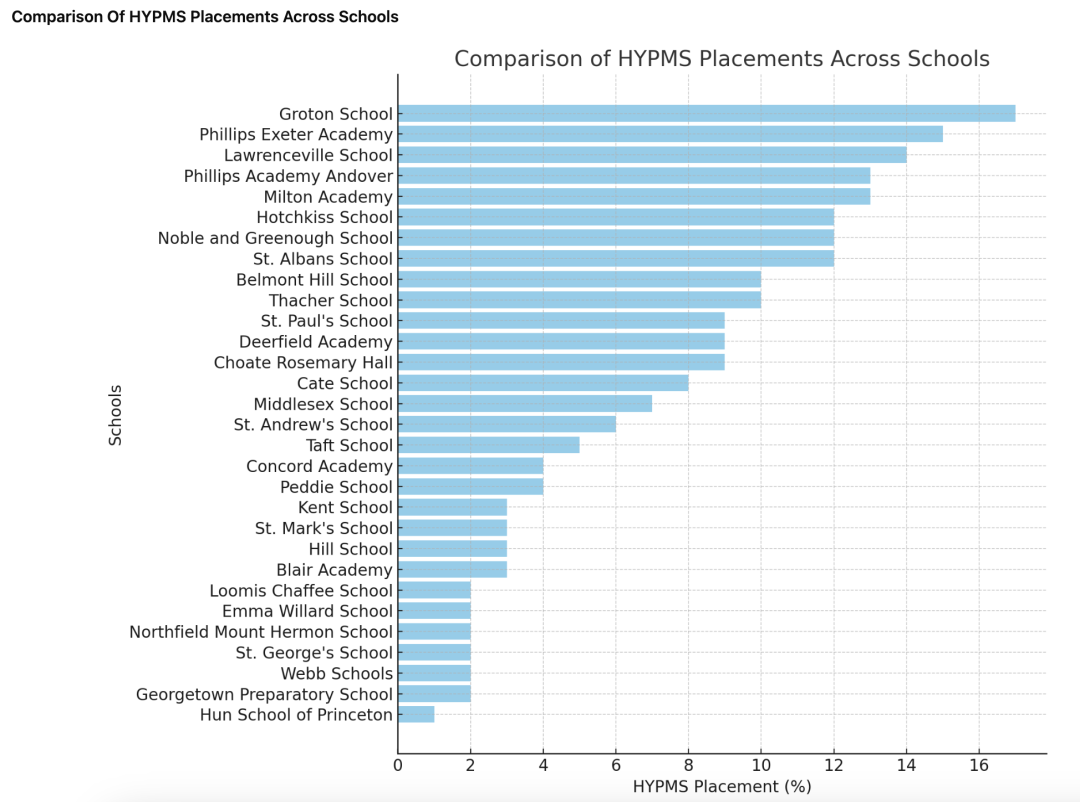Image resolution: width=1080 pixels, height=802 pixels.
Task: Click the Georgetown Preparatory School label
Action: pos(264,694)
